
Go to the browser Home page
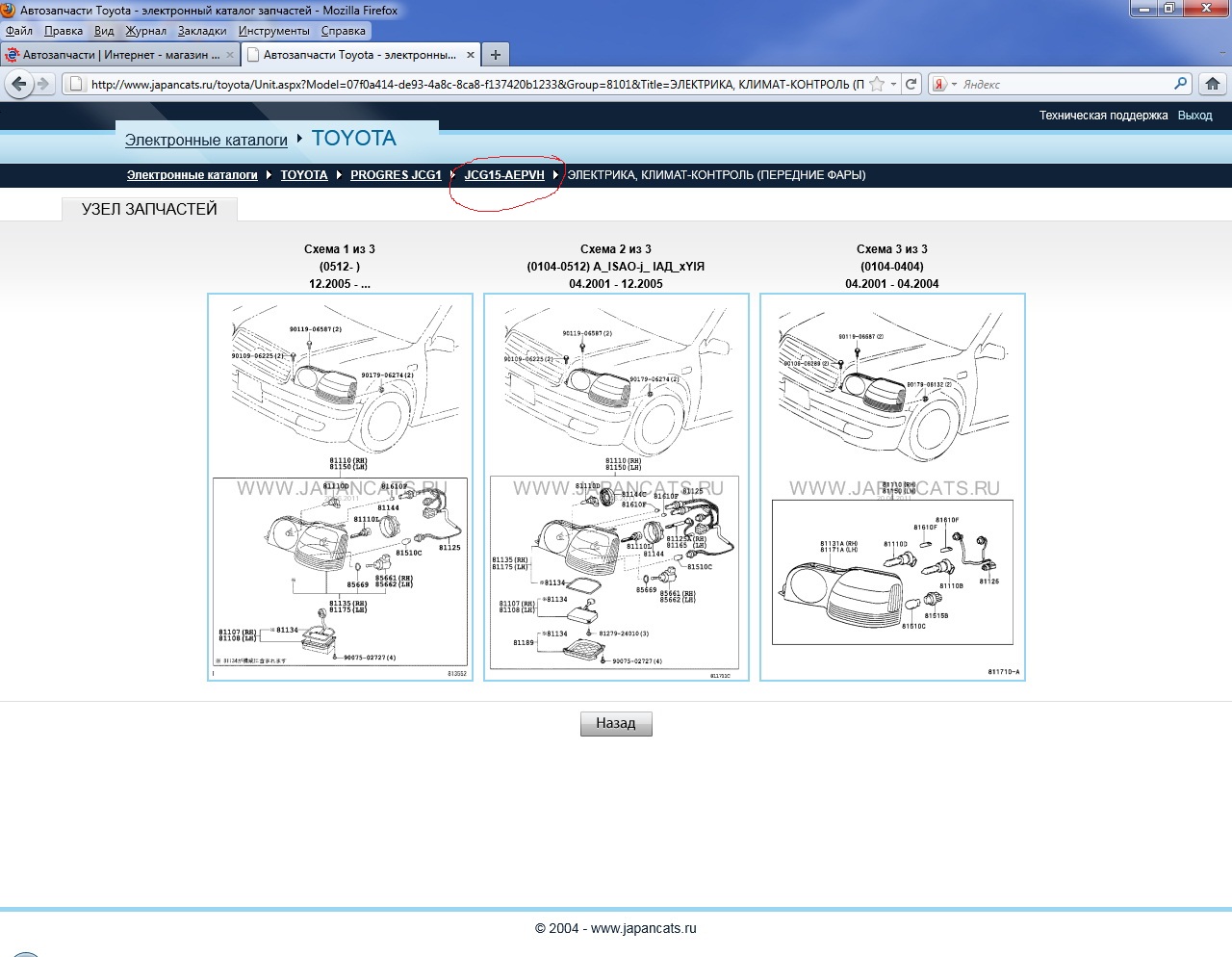(x=1213, y=84)
